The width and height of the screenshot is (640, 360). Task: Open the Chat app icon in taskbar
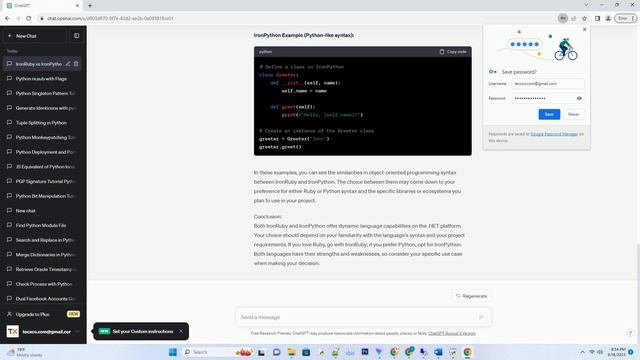click(277, 352)
